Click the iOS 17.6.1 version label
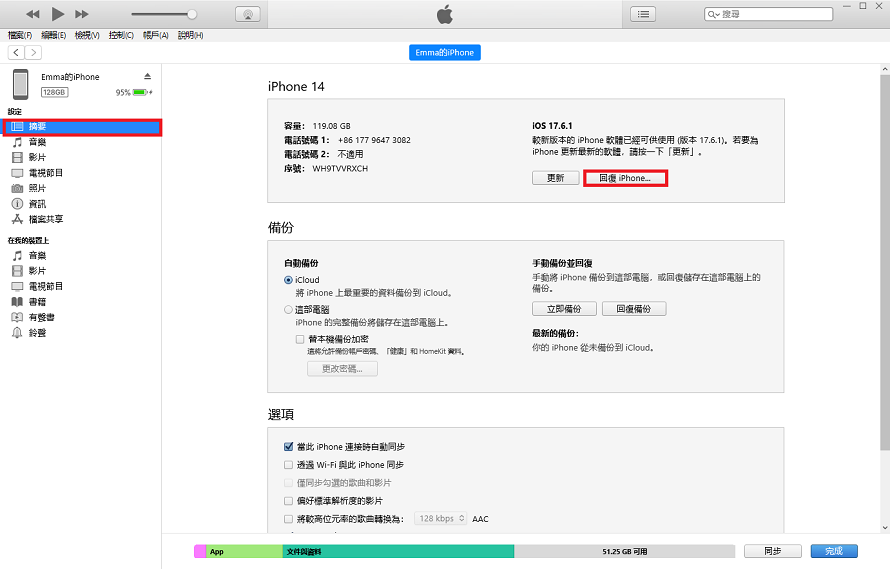 coord(552,125)
